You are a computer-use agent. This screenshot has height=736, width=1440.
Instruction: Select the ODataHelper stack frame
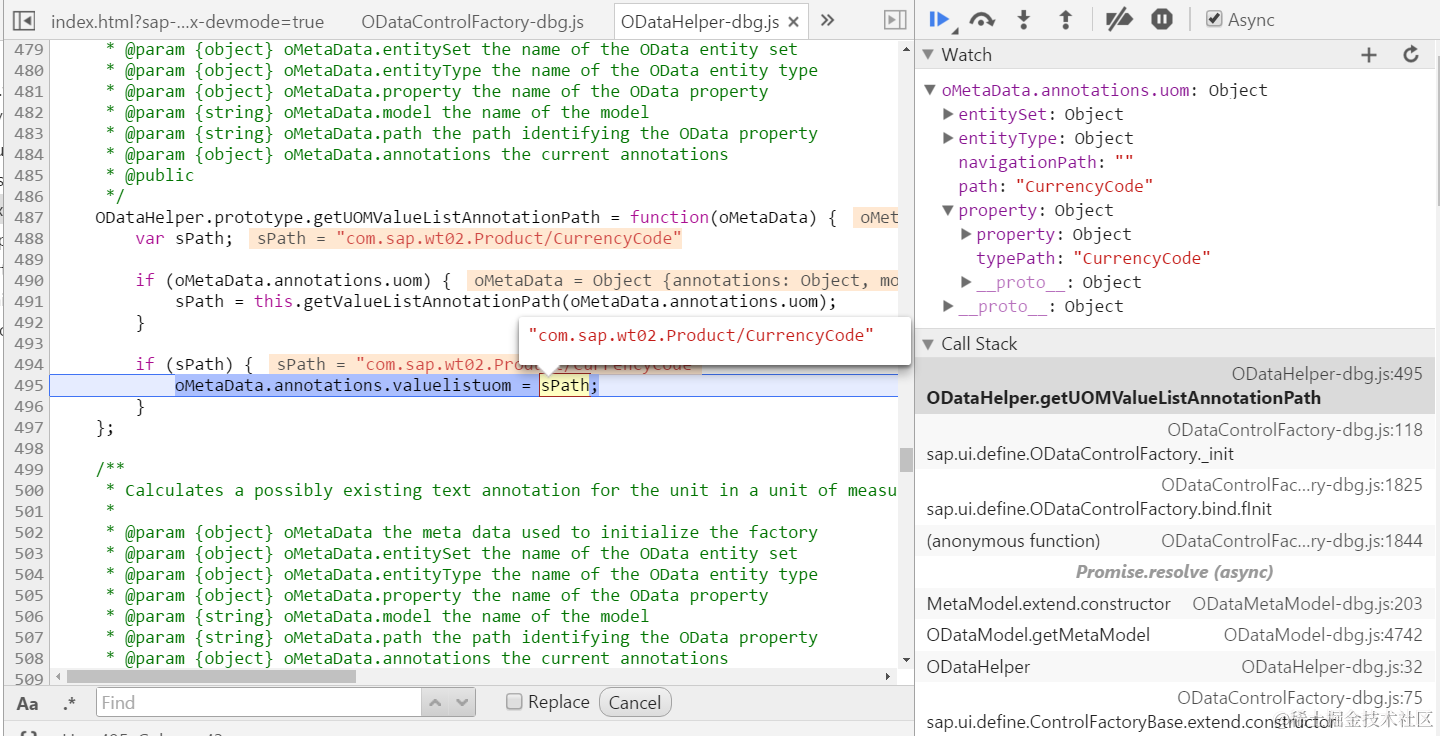(x=1175, y=667)
